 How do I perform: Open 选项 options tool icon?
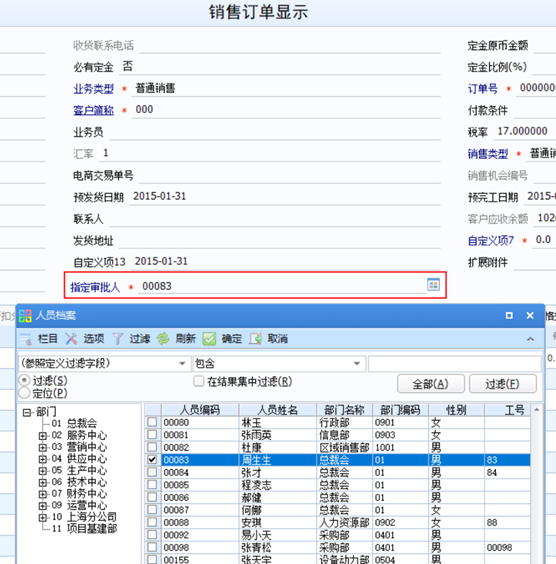(x=72, y=339)
